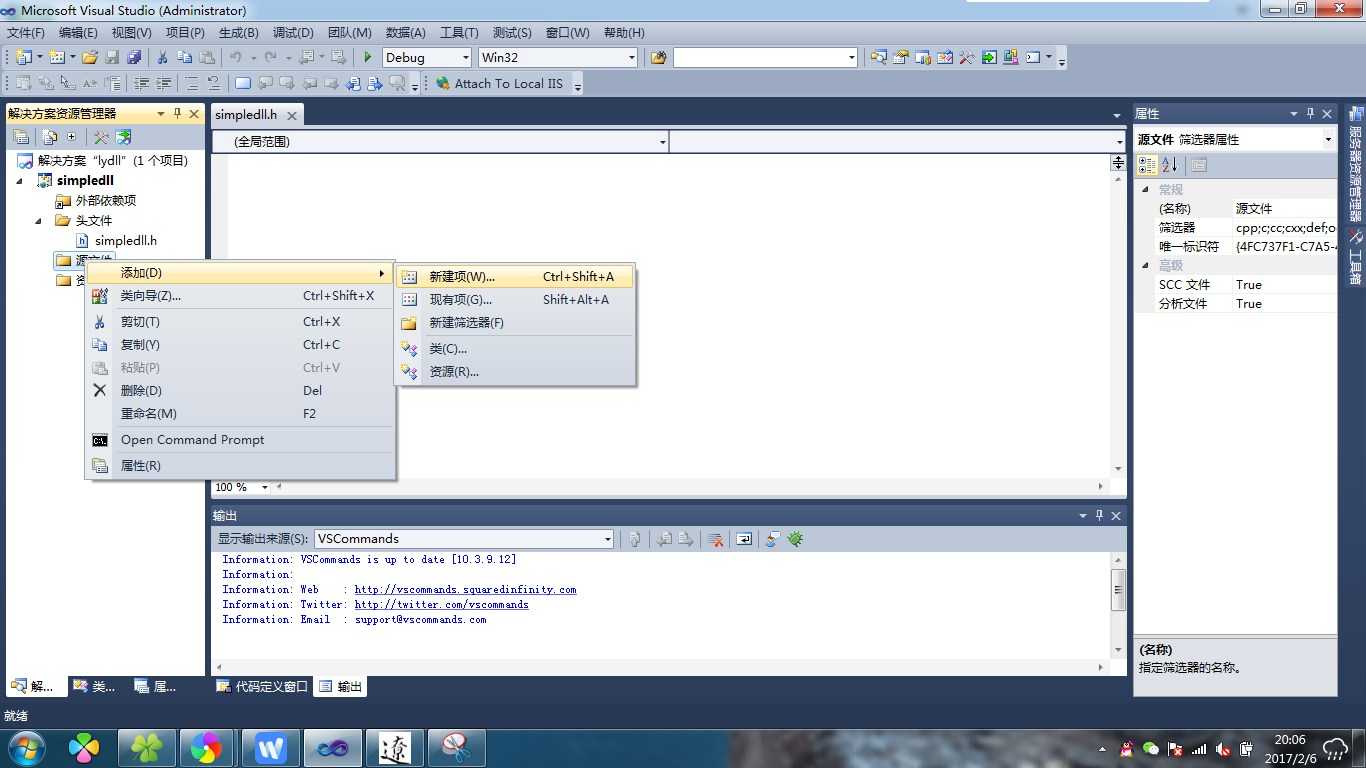Toggle auto-hide pin on Properties panel
Screen dimensions: 1366x768
[x=1310, y=113]
